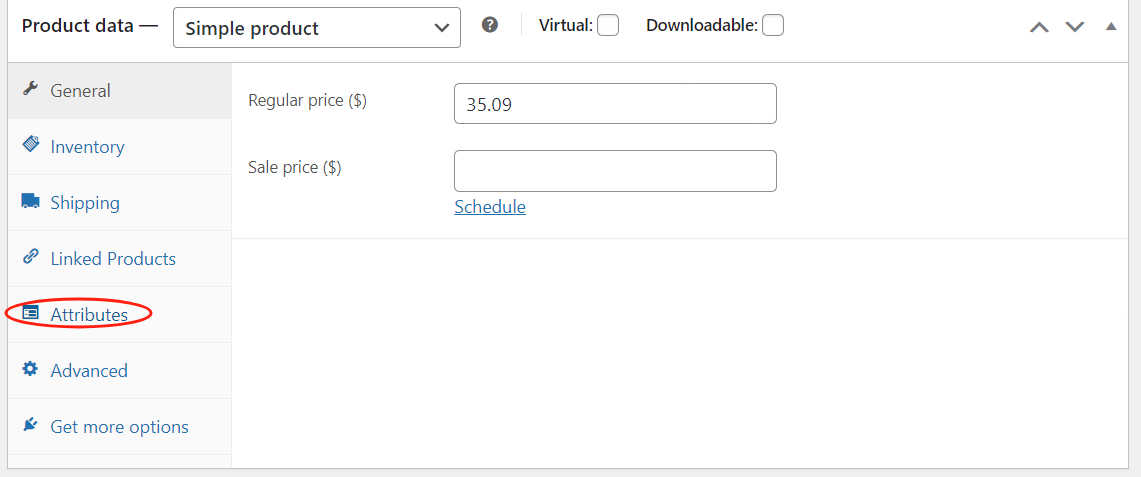The width and height of the screenshot is (1141, 477).
Task: Go to the Linked Products tab
Action: pyautogui.click(x=113, y=259)
